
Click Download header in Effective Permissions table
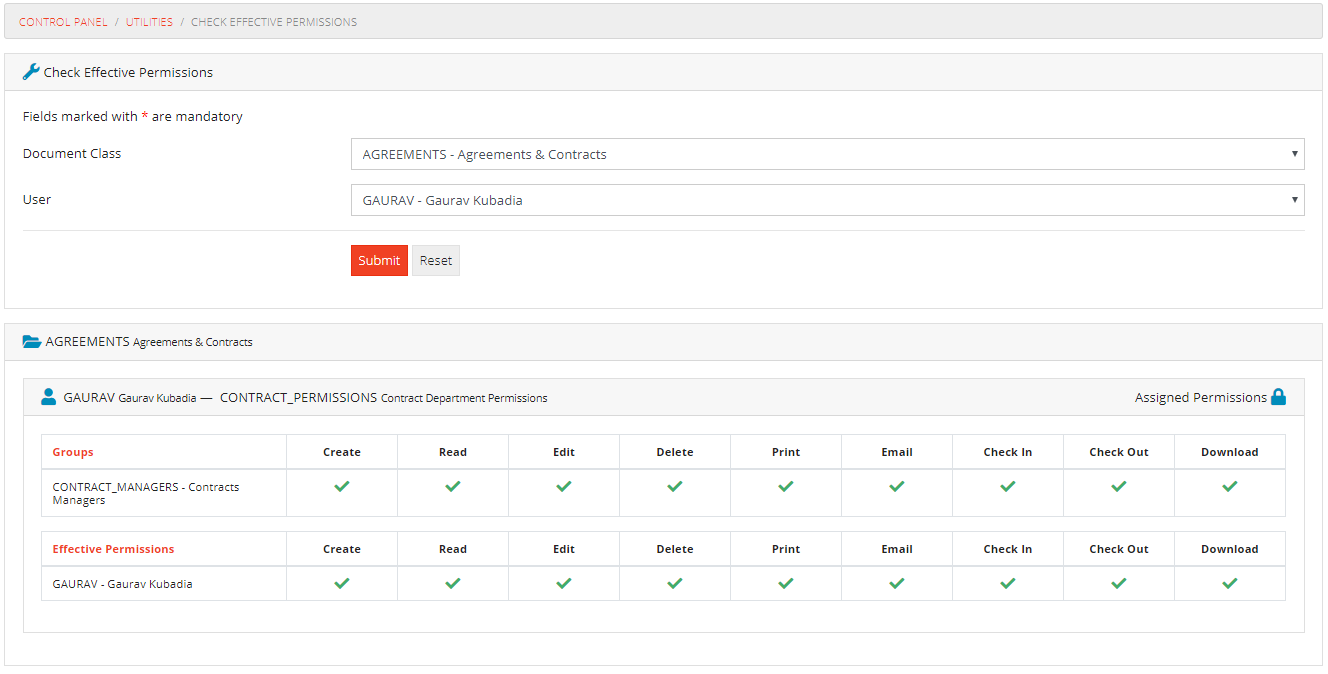tap(1230, 549)
